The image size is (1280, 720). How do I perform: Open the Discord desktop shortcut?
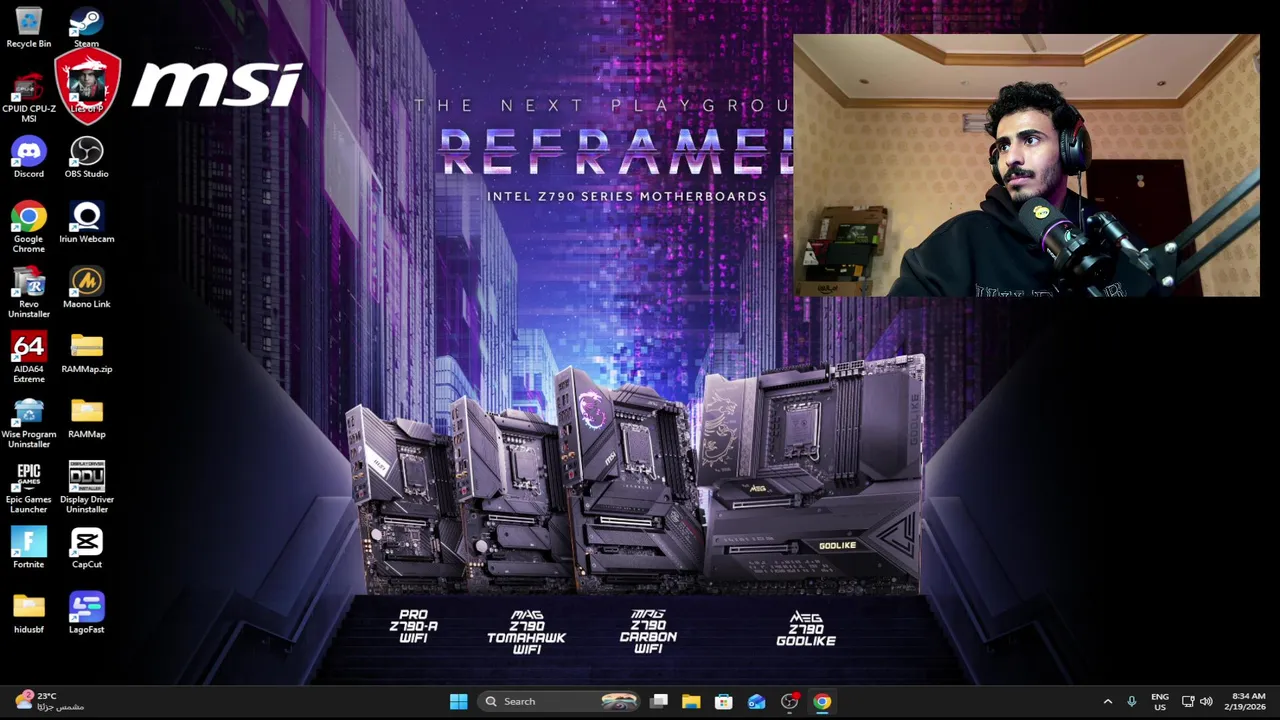pyautogui.click(x=29, y=157)
